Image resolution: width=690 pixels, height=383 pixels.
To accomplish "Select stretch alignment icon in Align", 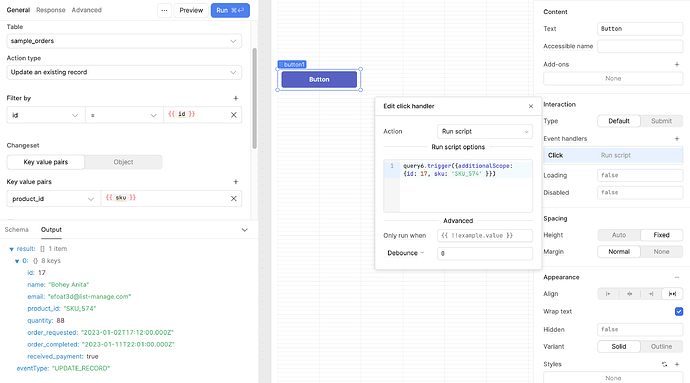I will 672,294.
